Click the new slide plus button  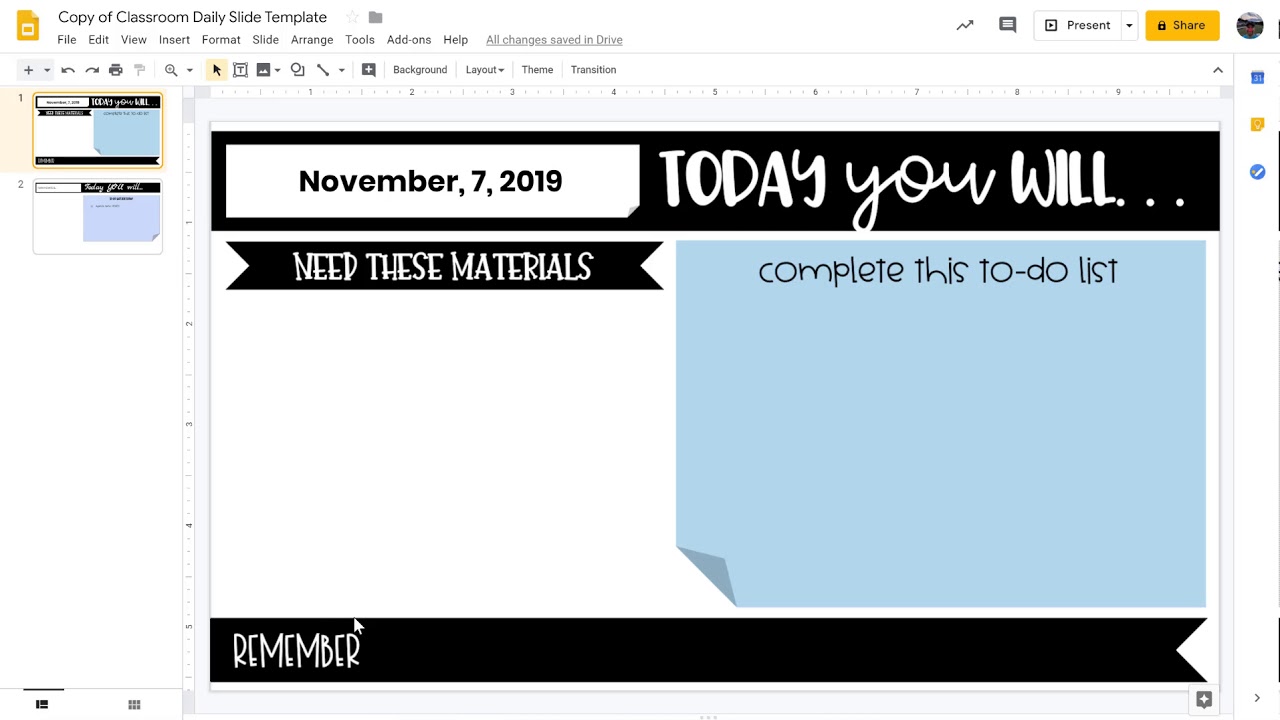pos(28,70)
